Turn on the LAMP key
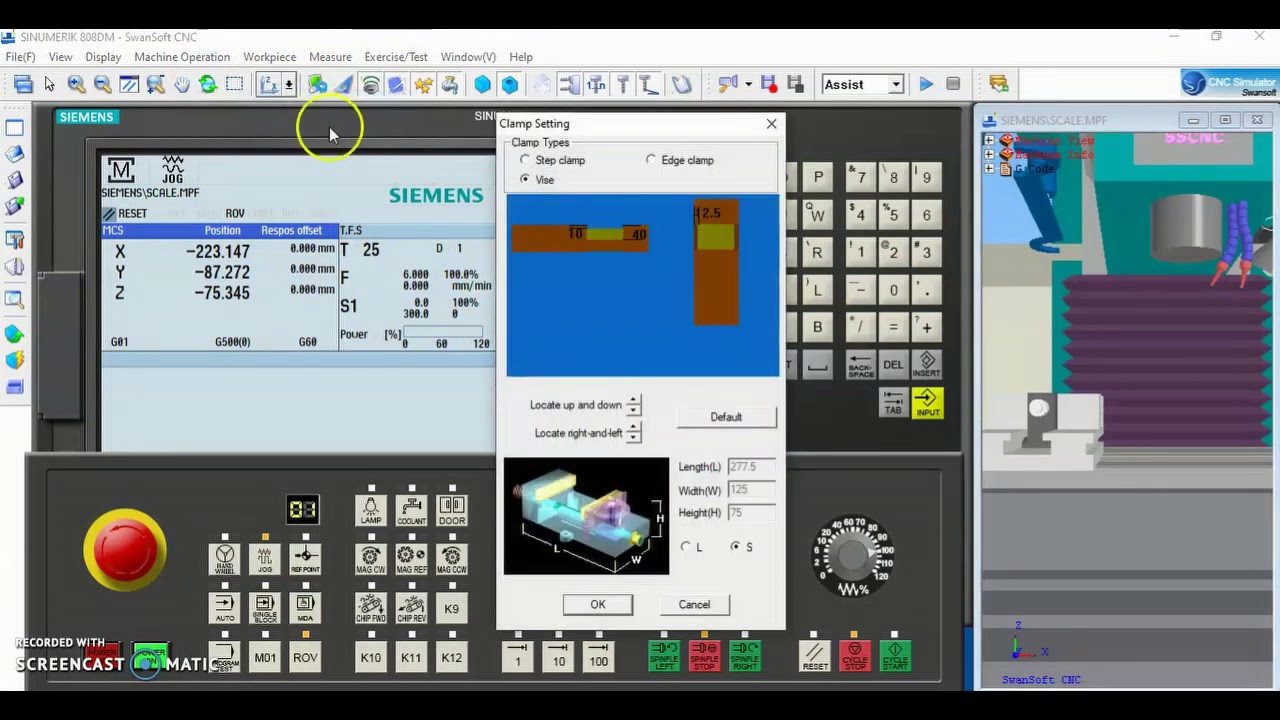The width and height of the screenshot is (1280, 720). click(371, 510)
